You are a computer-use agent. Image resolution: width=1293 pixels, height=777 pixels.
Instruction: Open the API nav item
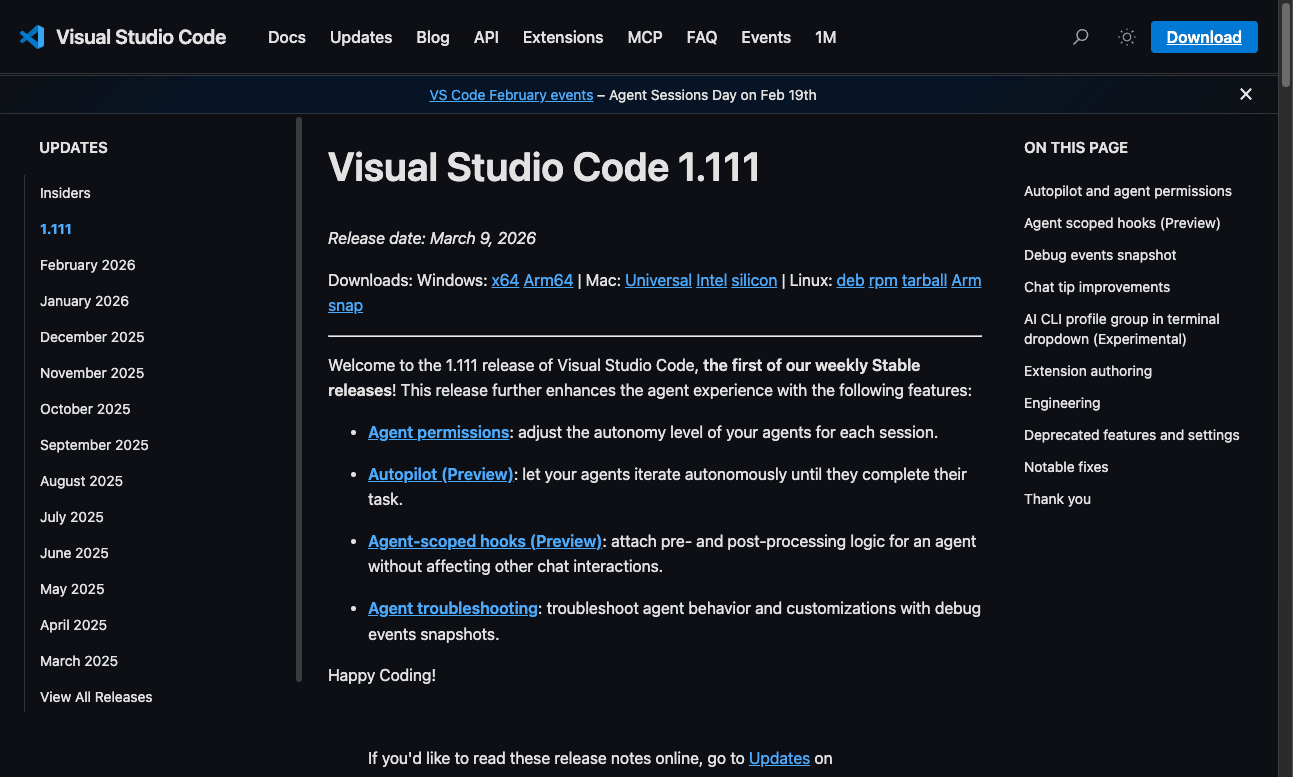click(x=486, y=37)
